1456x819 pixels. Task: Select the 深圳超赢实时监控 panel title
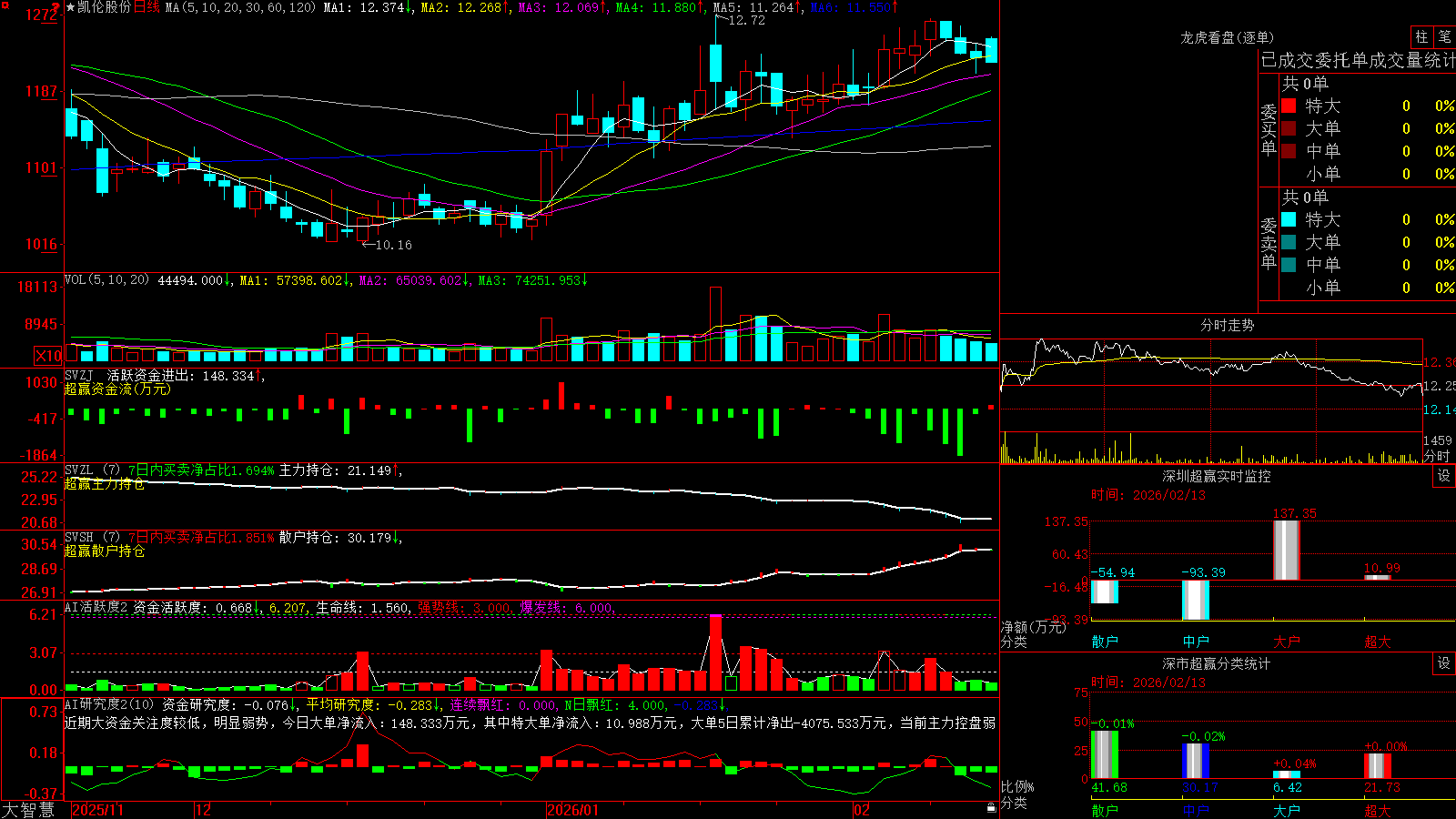click(1217, 476)
